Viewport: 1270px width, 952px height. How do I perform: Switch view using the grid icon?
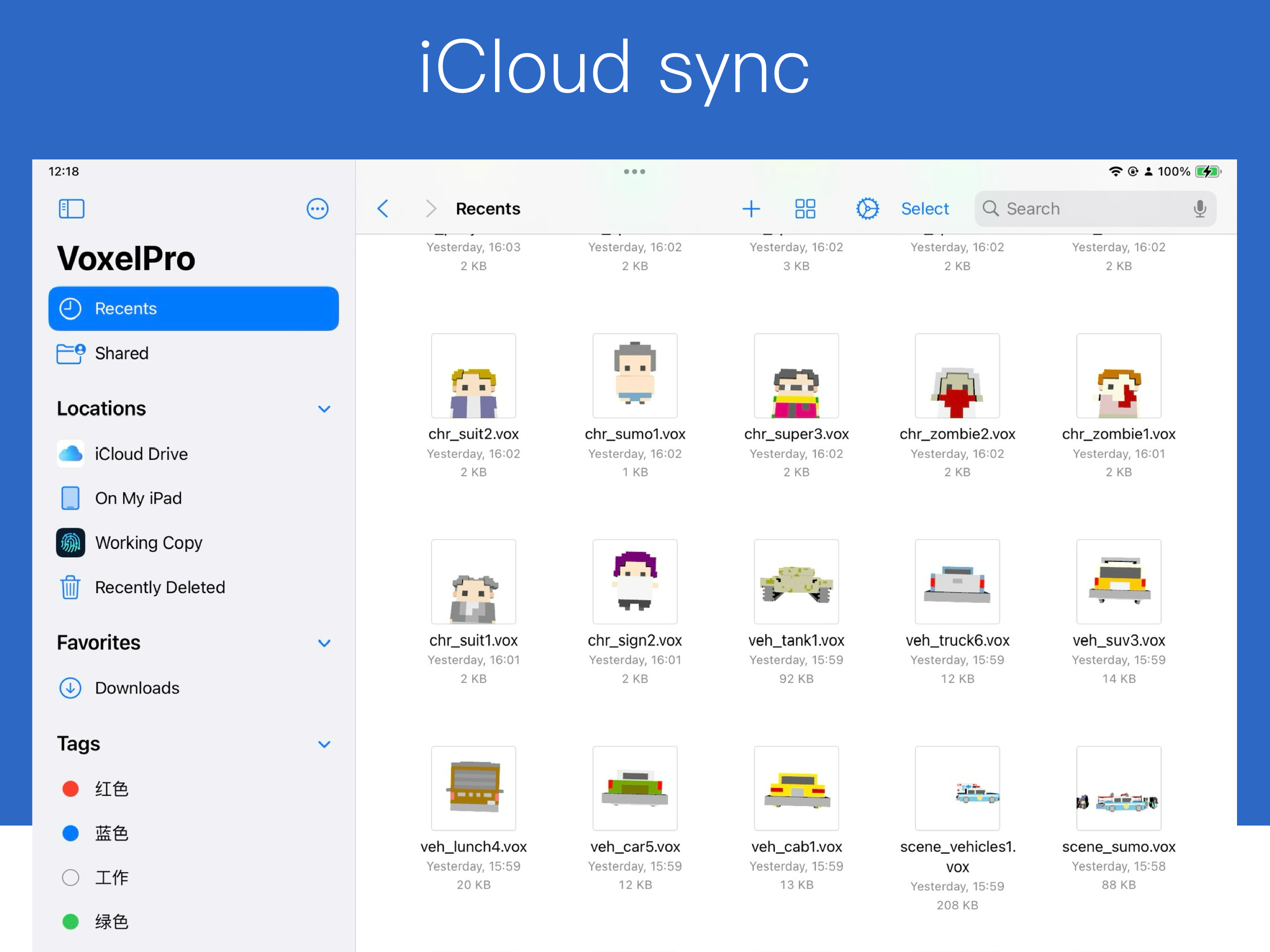point(805,208)
